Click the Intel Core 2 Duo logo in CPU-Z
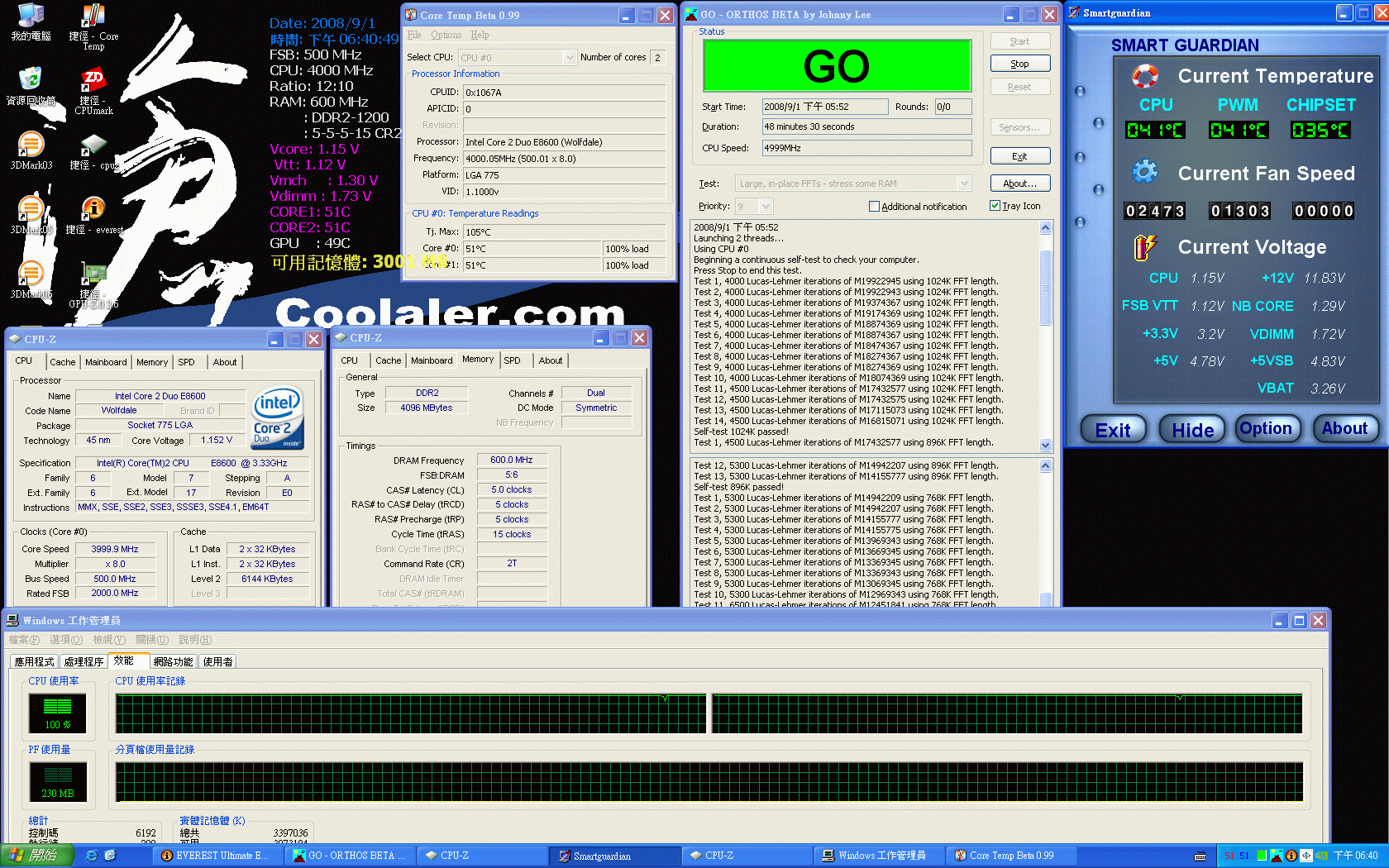 (x=277, y=417)
